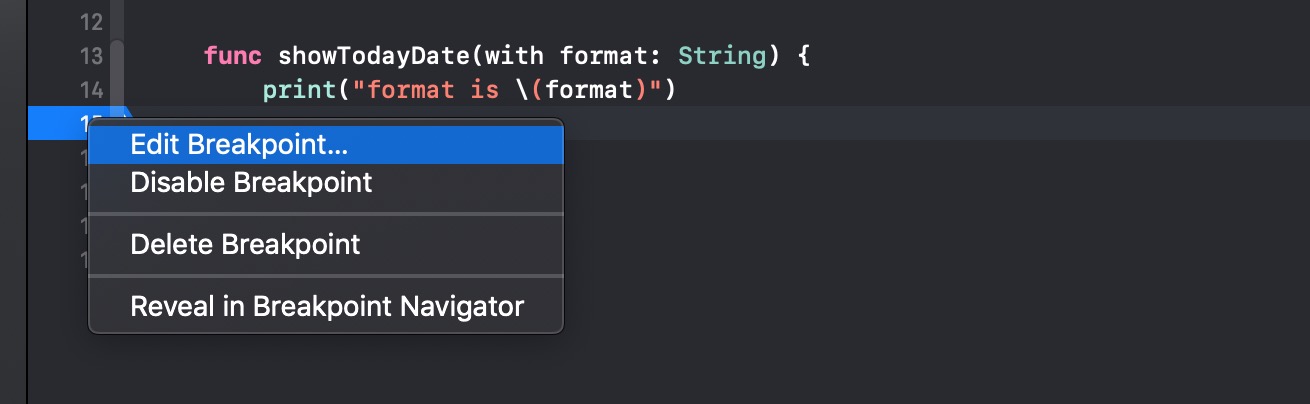Click the blue breakpoint marker in gutter

coord(60,123)
